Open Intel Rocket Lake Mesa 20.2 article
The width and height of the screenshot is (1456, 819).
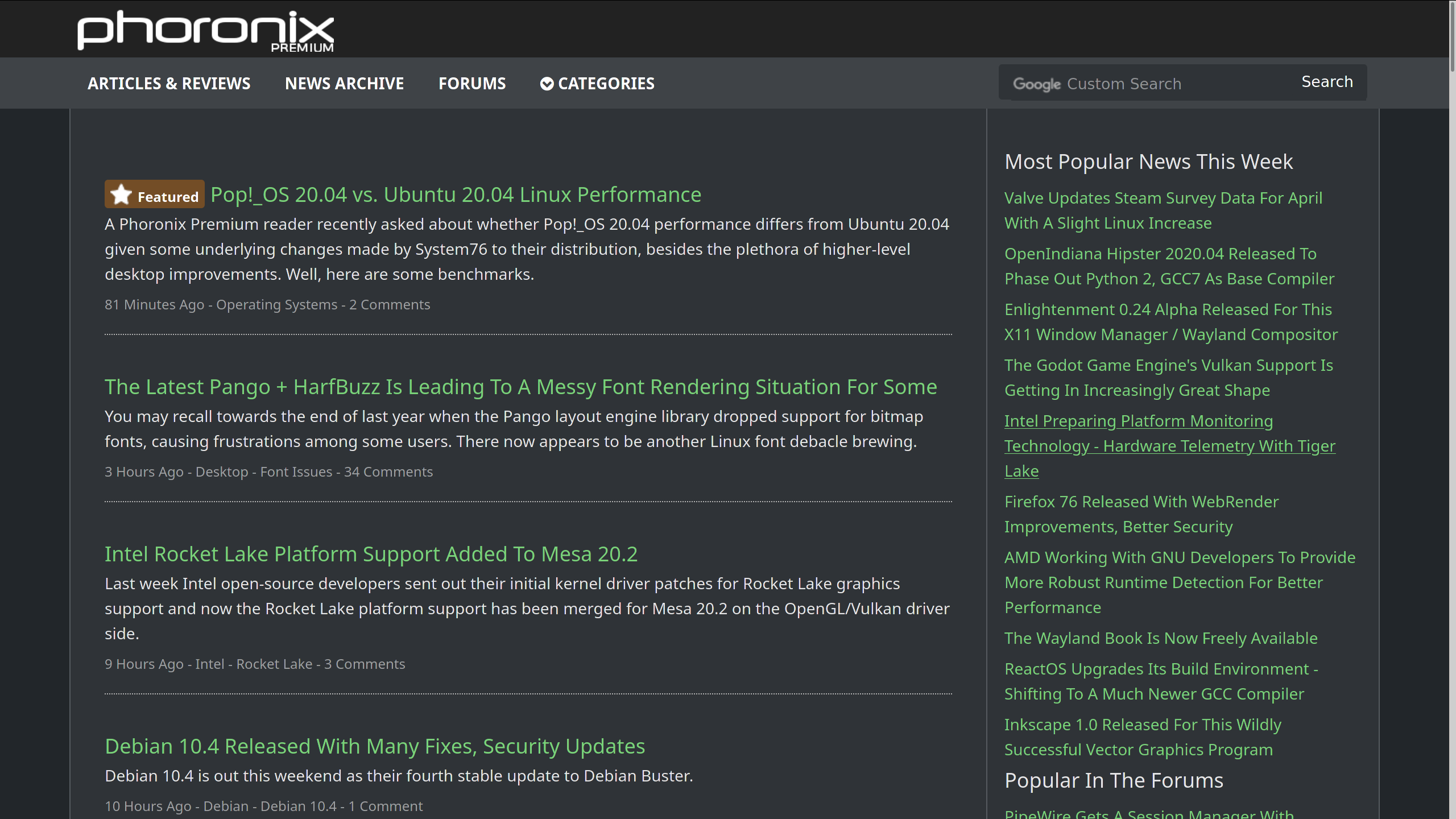pyautogui.click(x=371, y=554)
